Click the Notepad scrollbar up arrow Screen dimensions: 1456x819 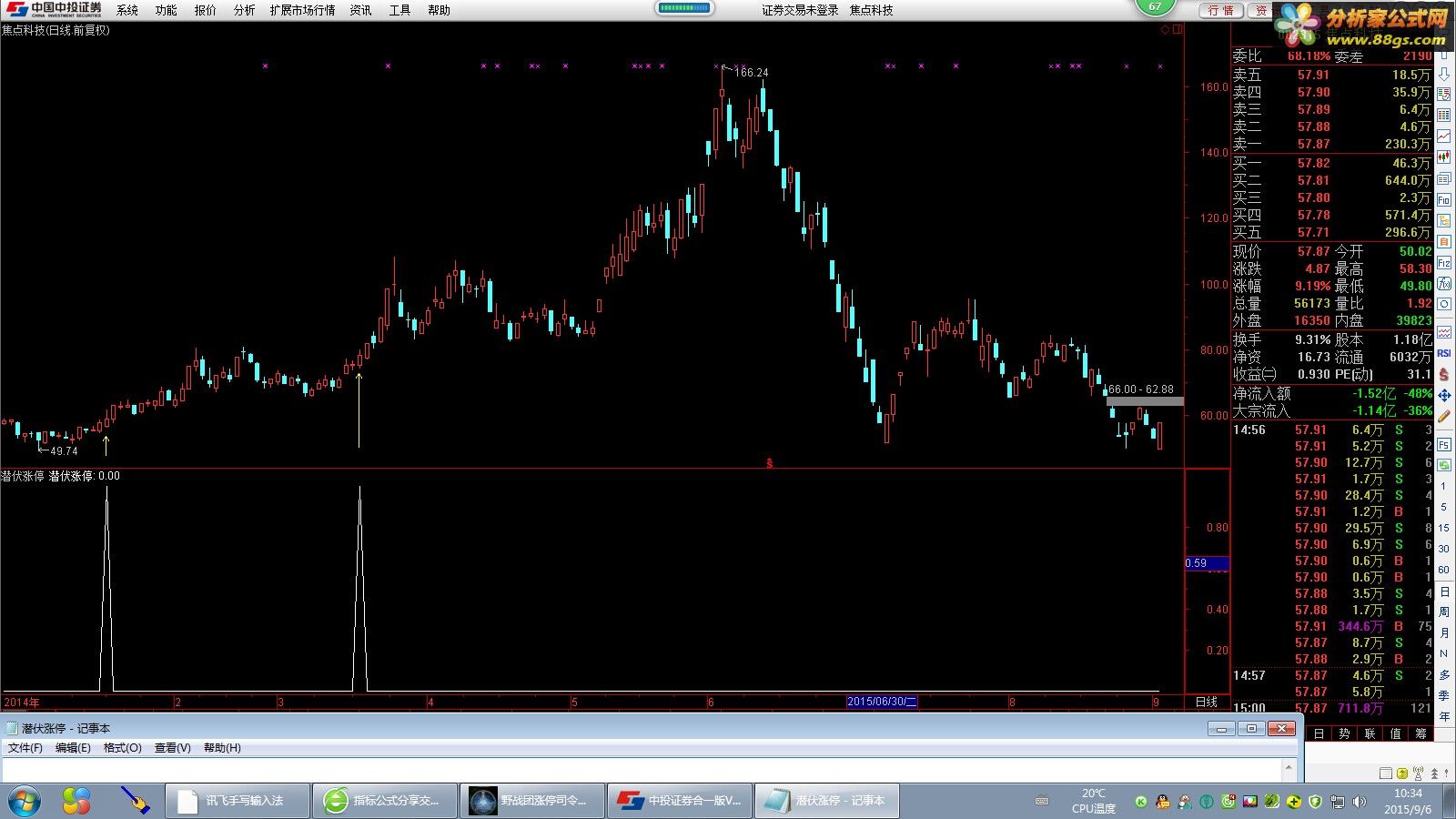click(x=1289, y=768)
